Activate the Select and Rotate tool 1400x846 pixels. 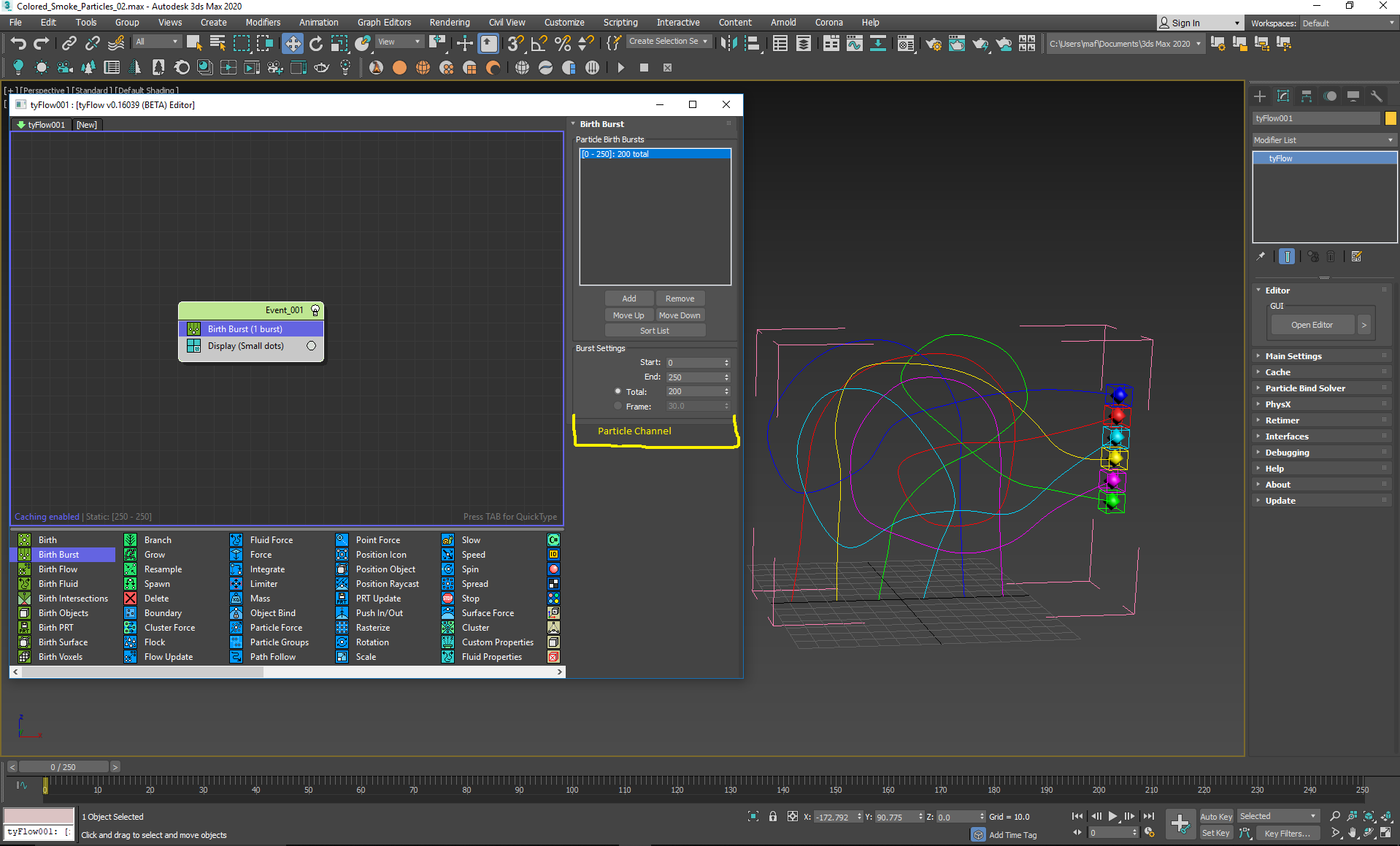coord(316,44)
